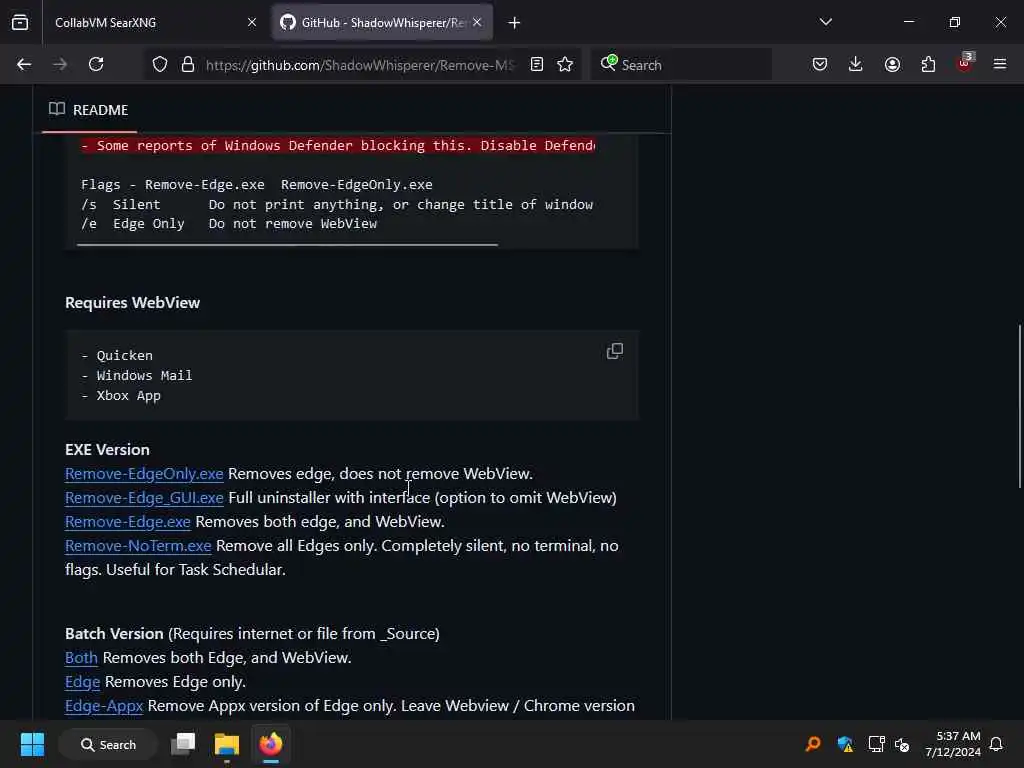
Task: Click the '- Windows Mail' code line
Action: pos(136,376)
